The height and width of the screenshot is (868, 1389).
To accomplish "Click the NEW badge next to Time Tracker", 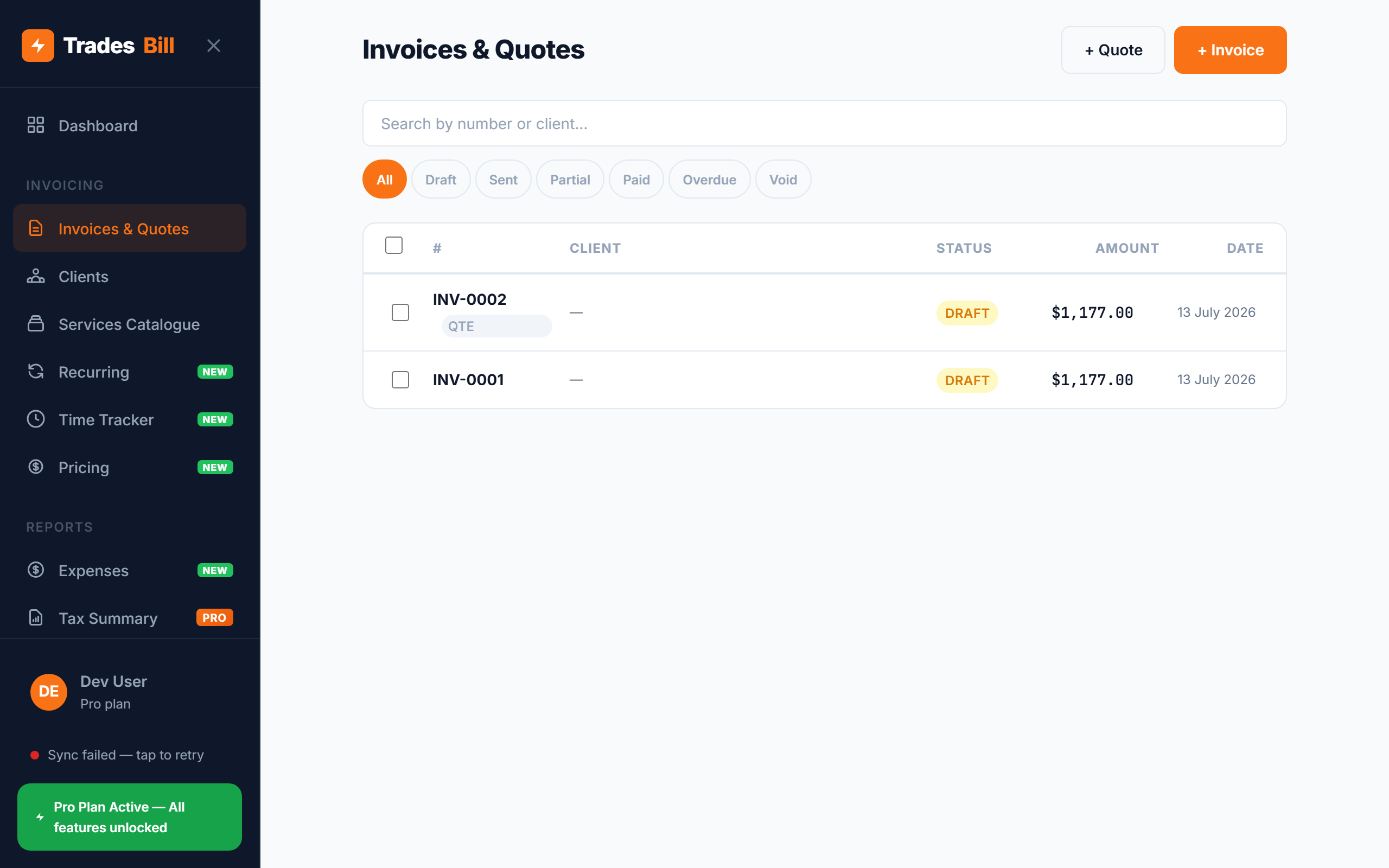I will [x=215, y=420].
